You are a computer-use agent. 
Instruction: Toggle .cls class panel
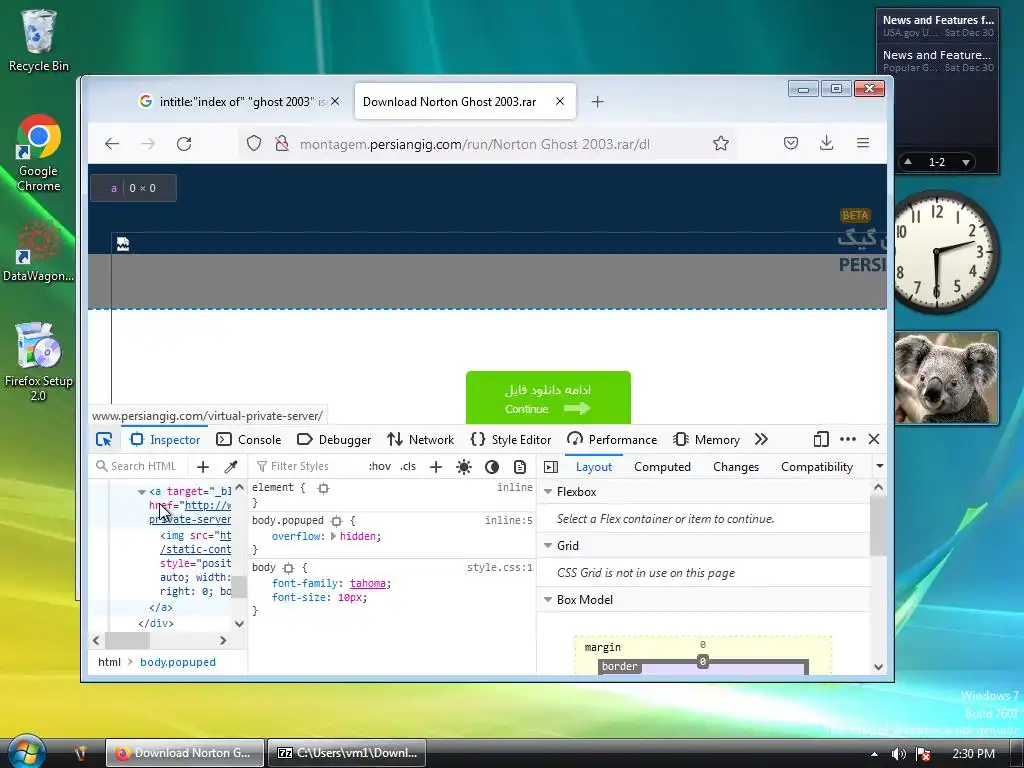click(408, 466)
